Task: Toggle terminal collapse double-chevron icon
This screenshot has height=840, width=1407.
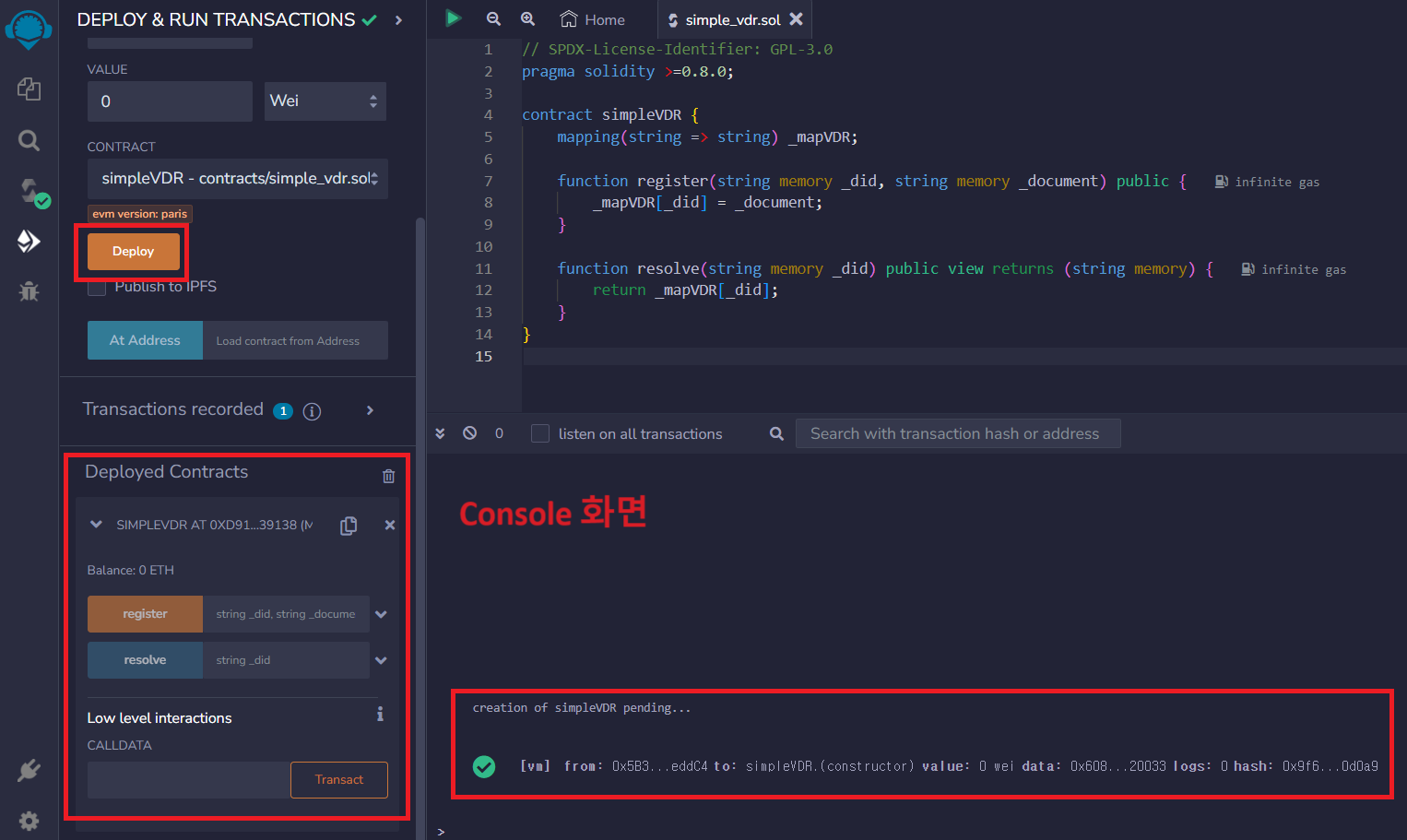Action: [440, 433]
